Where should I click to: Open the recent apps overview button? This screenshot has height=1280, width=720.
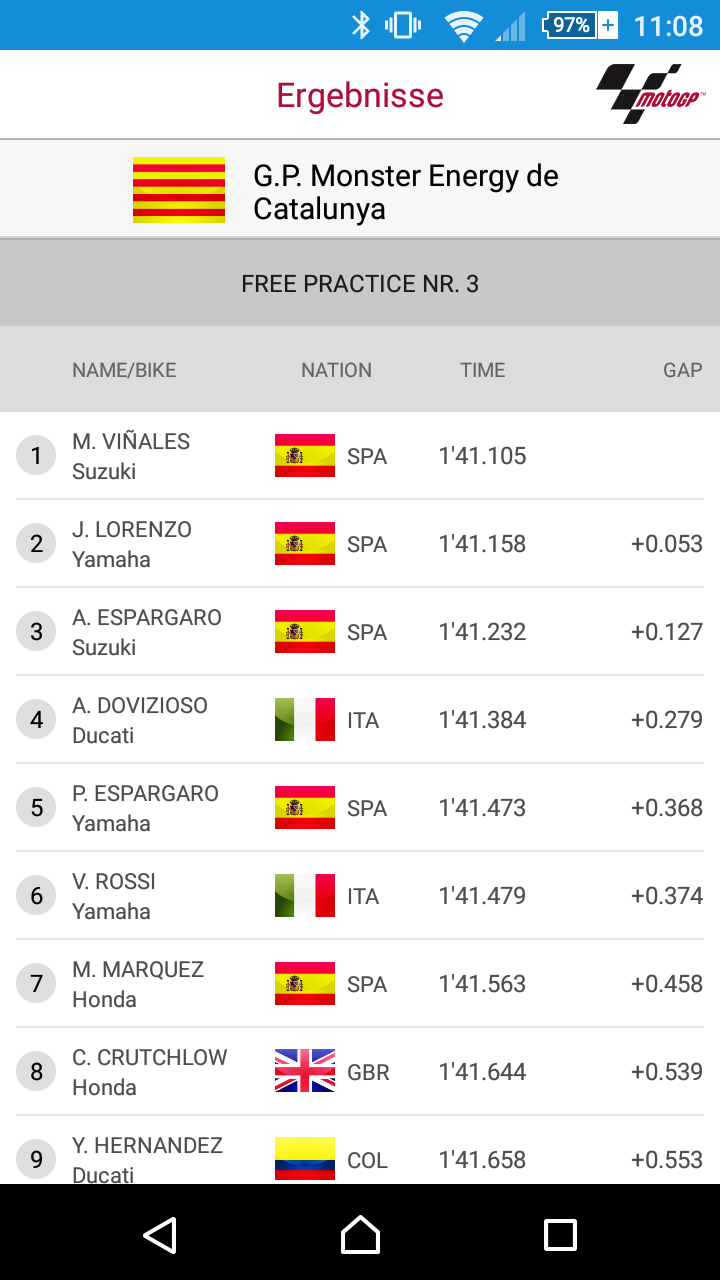[x=560, y=1234]
